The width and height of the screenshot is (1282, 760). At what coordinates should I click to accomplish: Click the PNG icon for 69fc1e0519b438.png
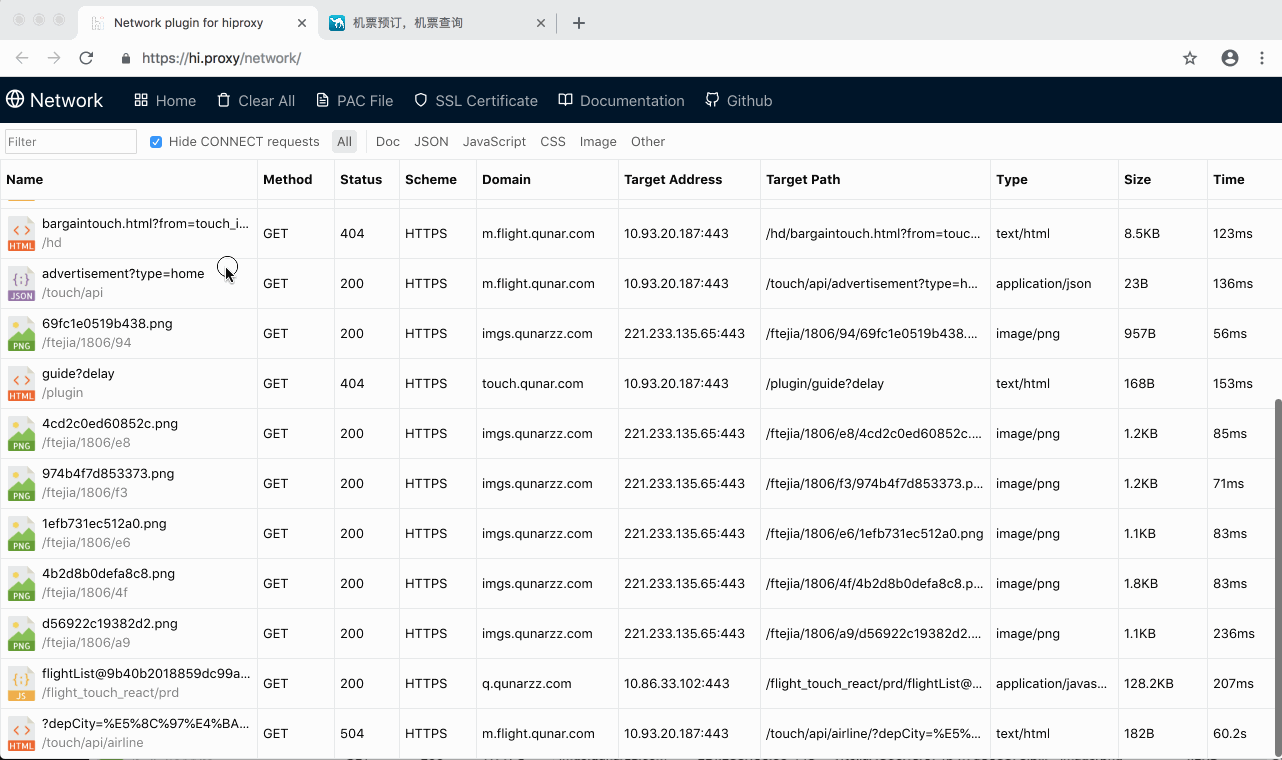point(21,334)
